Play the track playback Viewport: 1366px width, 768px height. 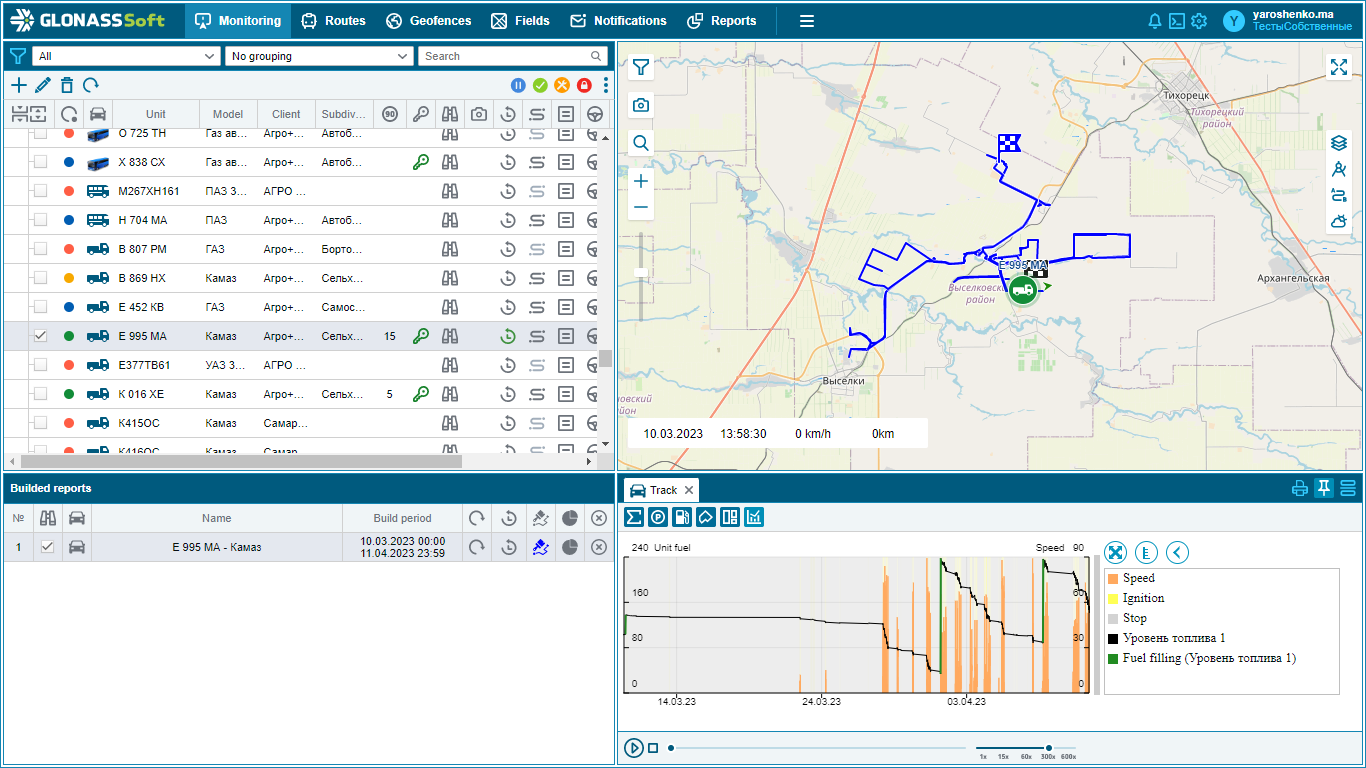click(633, 748)
